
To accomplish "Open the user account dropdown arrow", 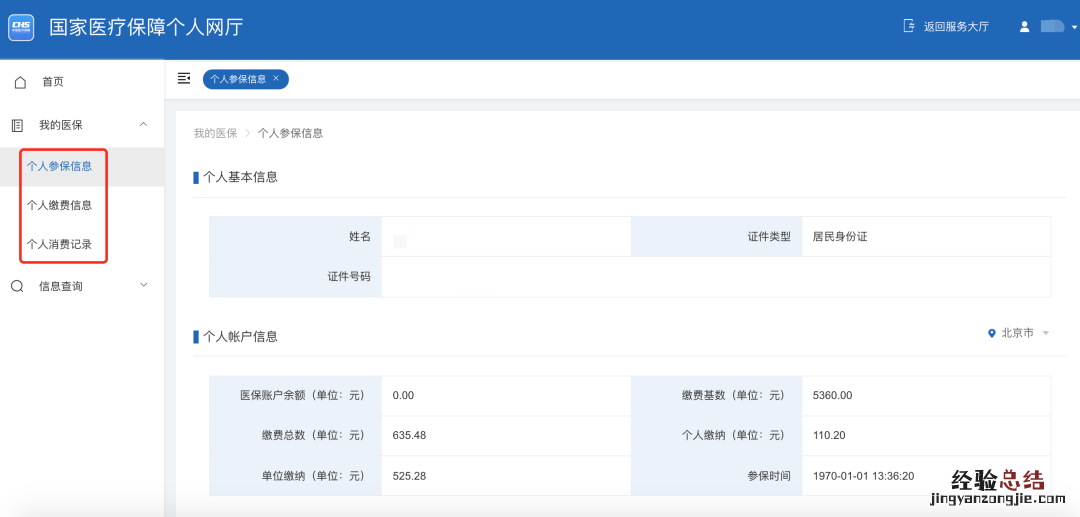I will tap(1074, 28).
